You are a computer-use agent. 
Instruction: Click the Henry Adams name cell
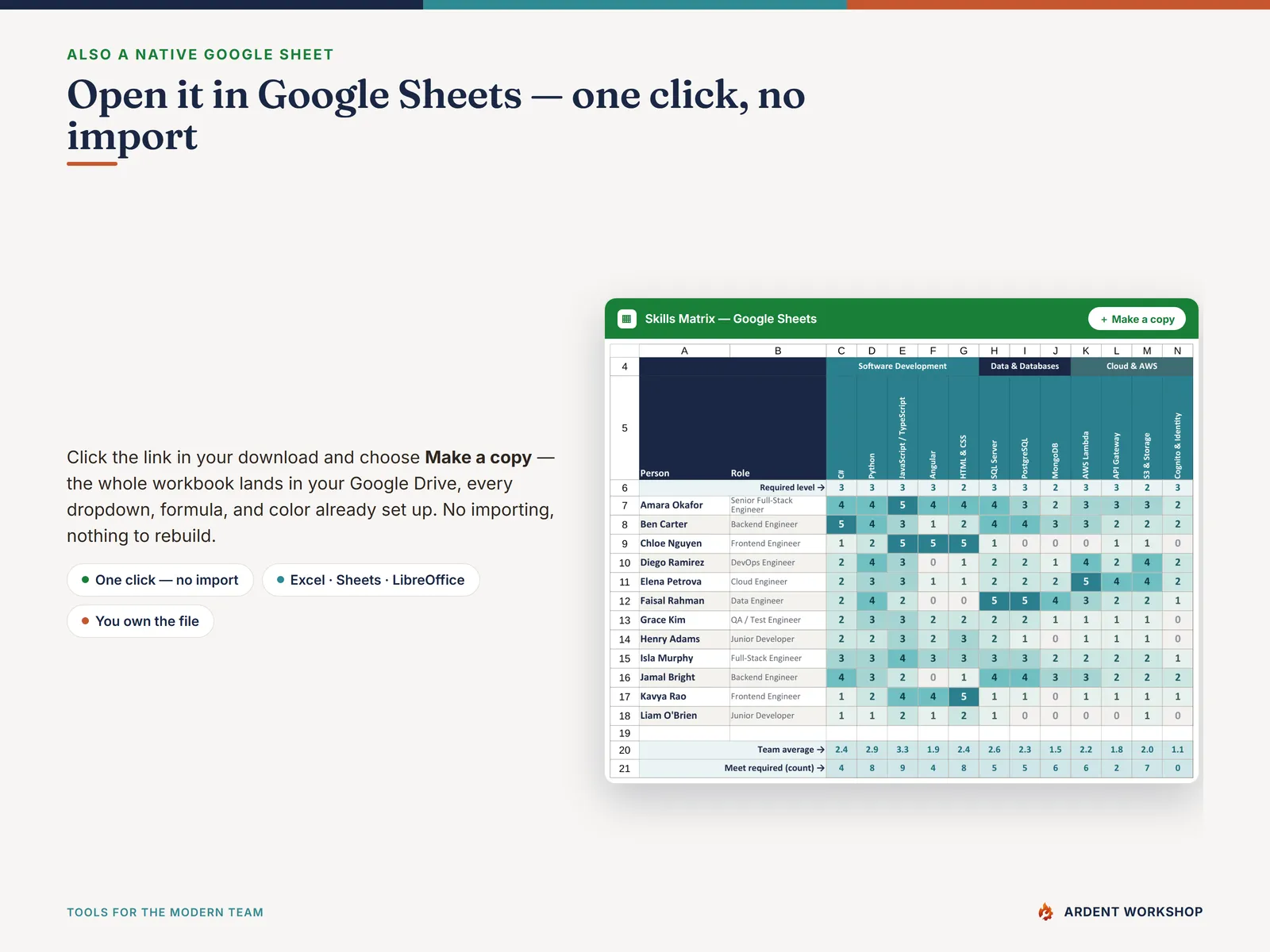click(x=684, y=639)
